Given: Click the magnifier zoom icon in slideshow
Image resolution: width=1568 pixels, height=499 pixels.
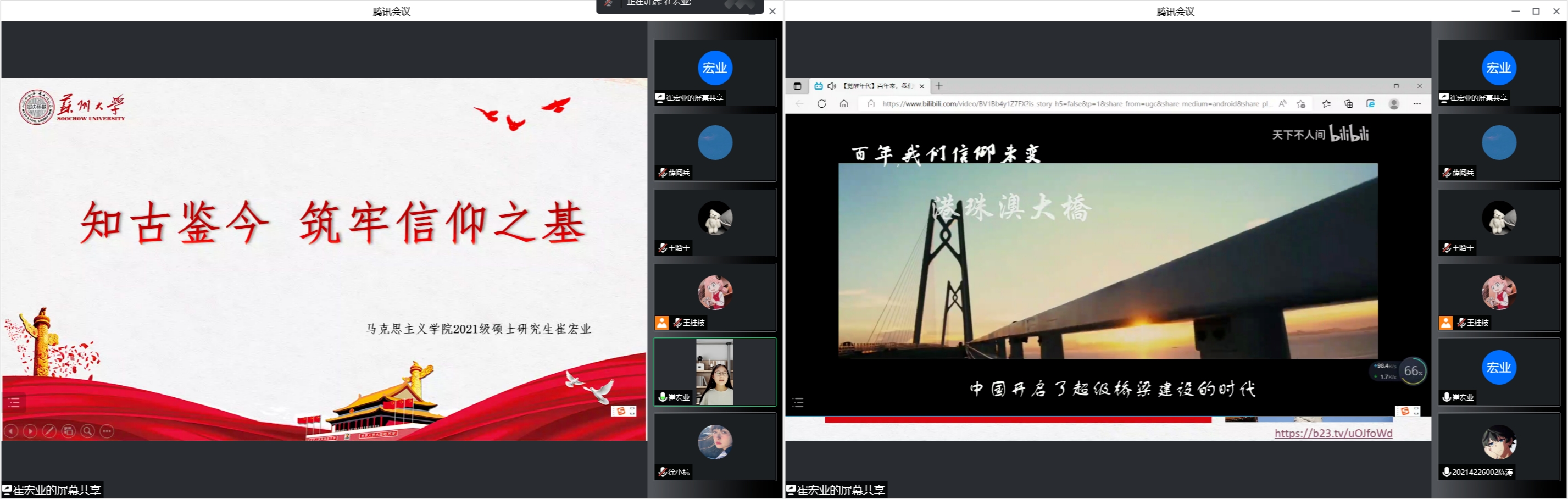Looking at the screenshot, I should [x=88, y=431].
